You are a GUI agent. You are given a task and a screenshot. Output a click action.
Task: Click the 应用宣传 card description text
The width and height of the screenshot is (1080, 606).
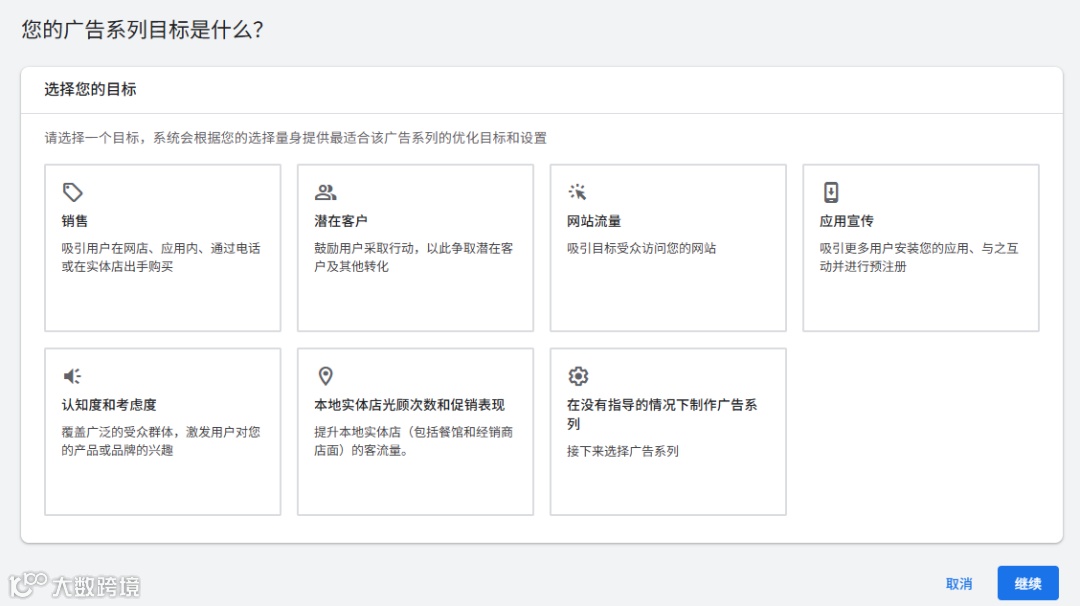click(919, 257)
